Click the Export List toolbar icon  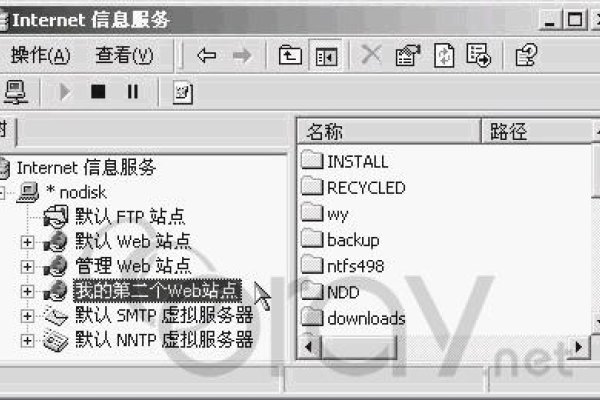click(478, 55)
